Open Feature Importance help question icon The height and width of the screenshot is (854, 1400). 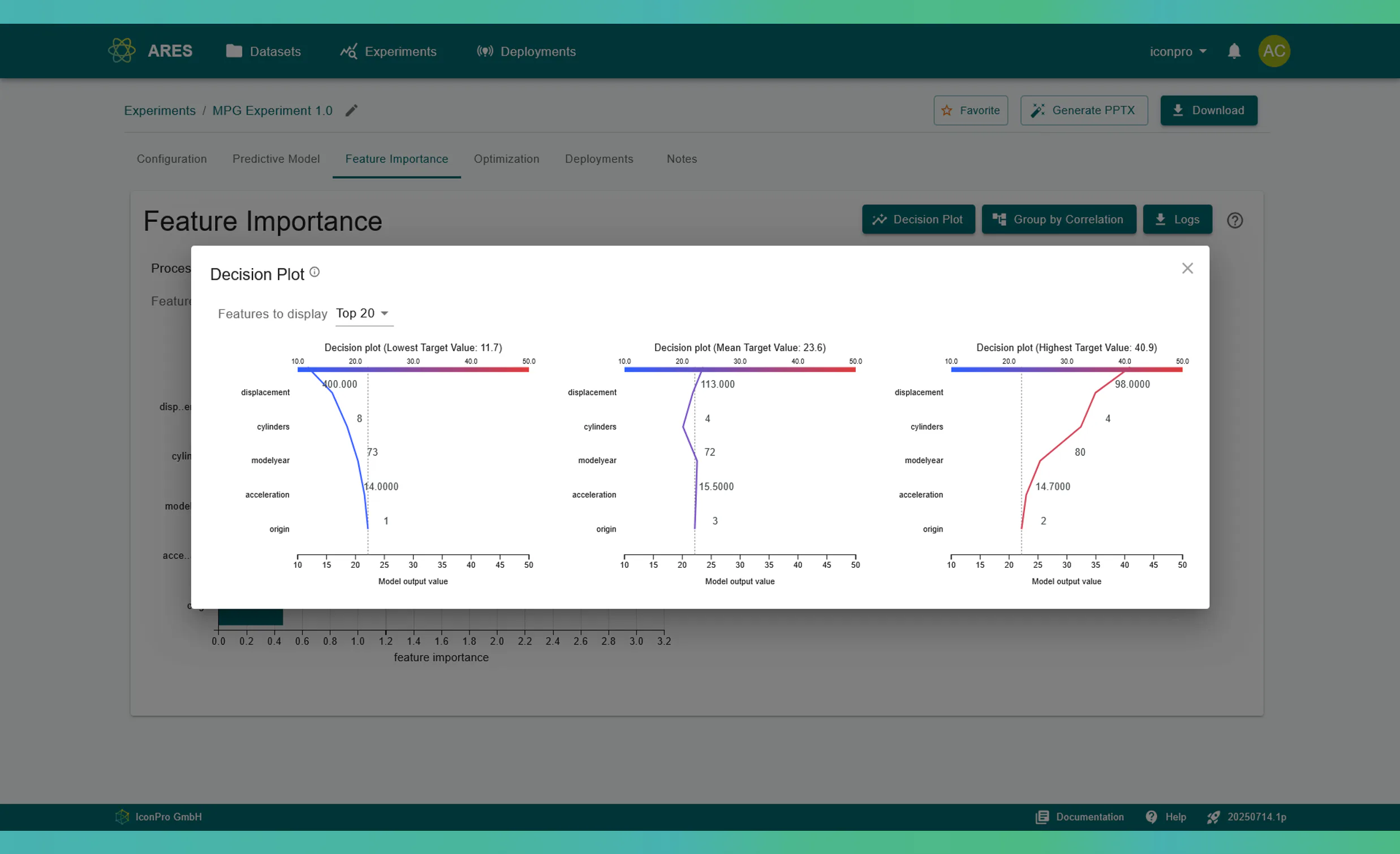[1235, 221]
